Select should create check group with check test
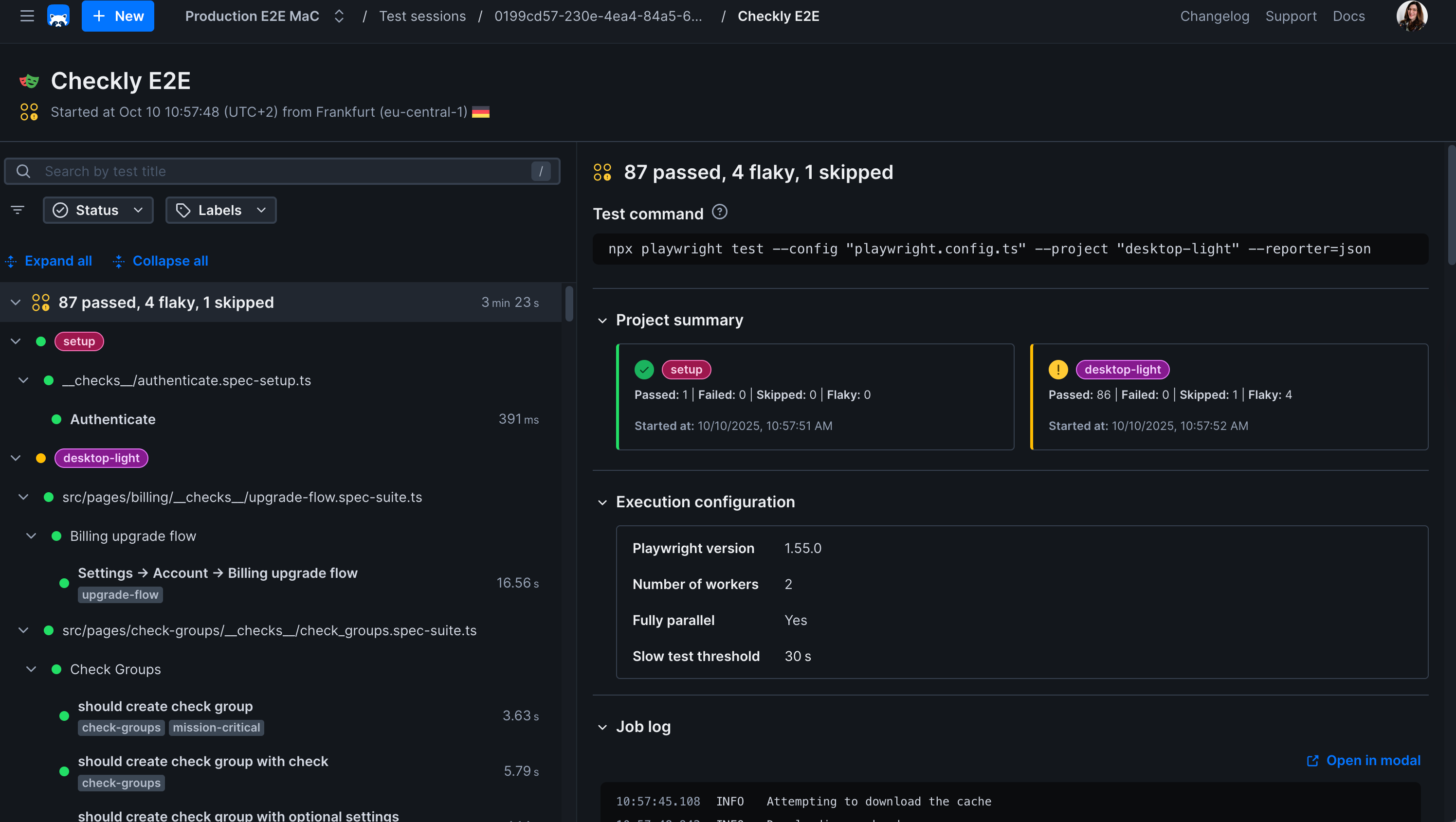This screenshot has height=822, width=1456. coord(203,762)
